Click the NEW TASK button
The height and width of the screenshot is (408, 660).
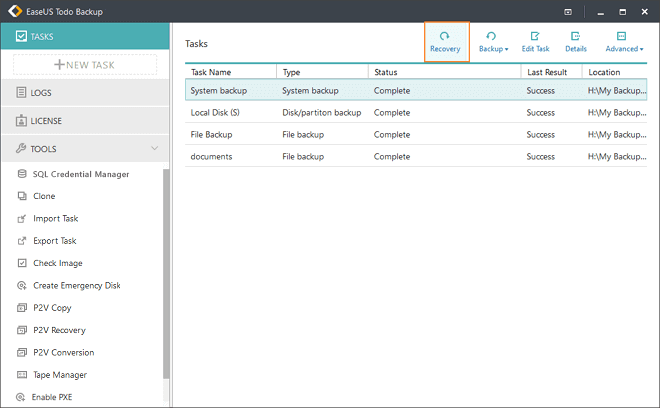coord(85,64)
